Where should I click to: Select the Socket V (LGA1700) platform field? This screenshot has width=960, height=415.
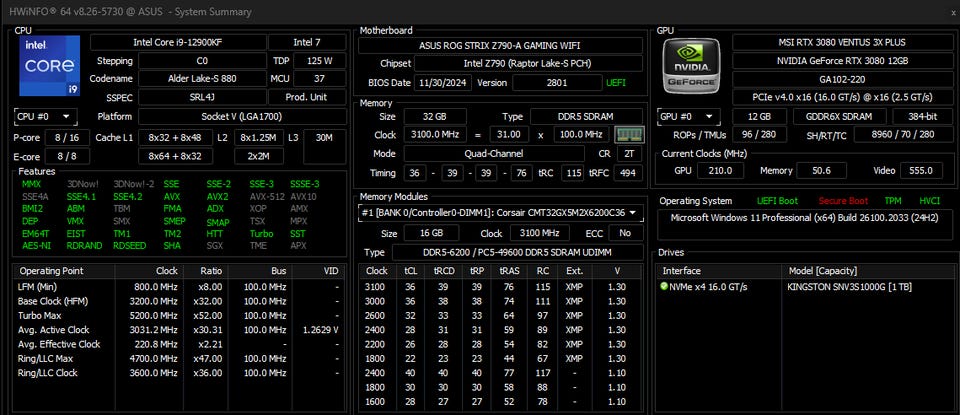click(242, 116)
